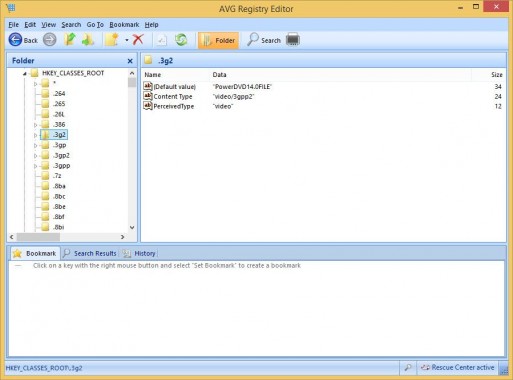Image resolution: width=513 pixels, height=380 pixels.
Task: Close the Folder pane with its X
Action: (x=130, y=61)
